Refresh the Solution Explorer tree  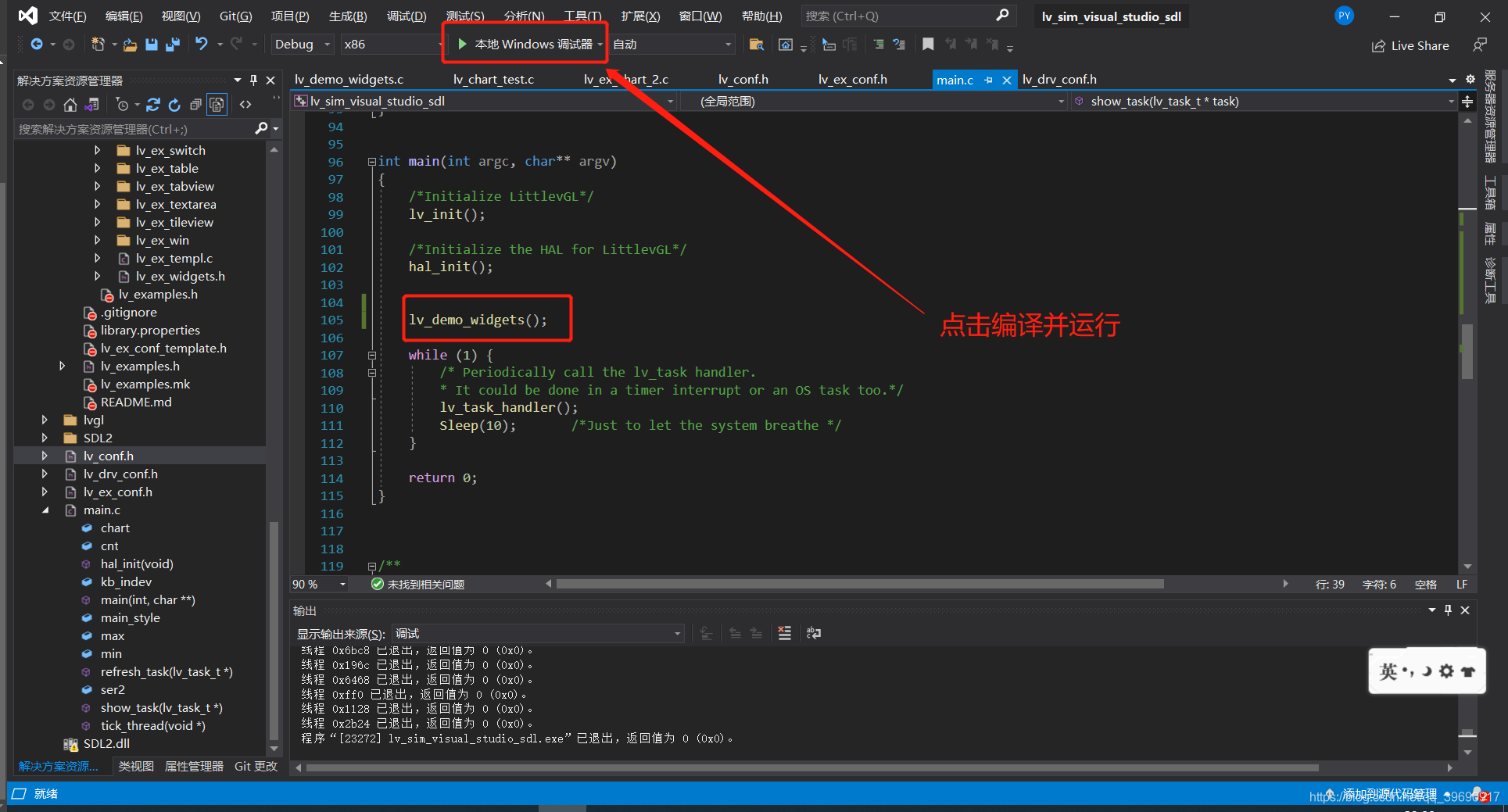(x=174, y=105)
